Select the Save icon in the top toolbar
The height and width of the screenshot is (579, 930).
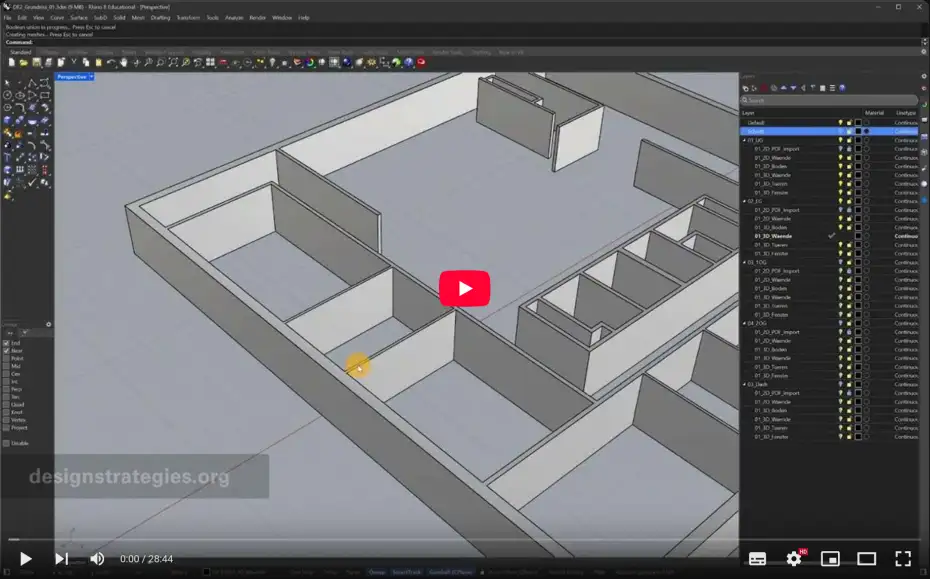point(35,63)
